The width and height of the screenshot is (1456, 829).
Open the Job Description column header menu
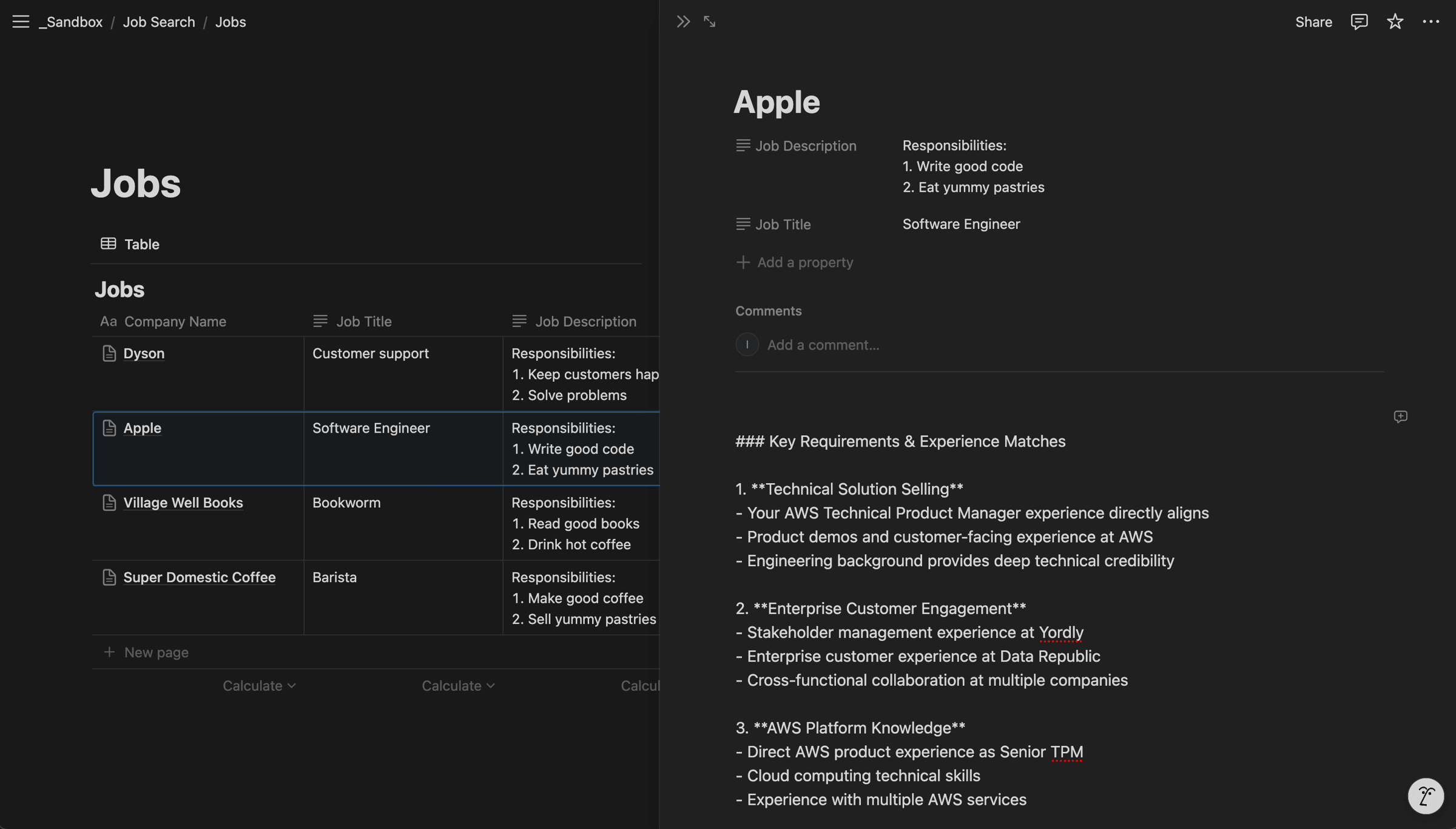pos(581,321)
